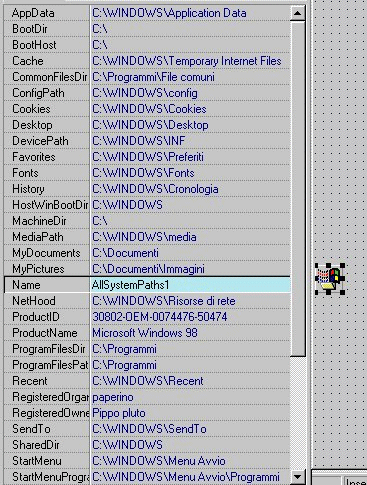Image resolution: width=367 pixels, height=485 pixels.
Task: Click value C:\WINDOWS\Recent
Action: (148, 381)
